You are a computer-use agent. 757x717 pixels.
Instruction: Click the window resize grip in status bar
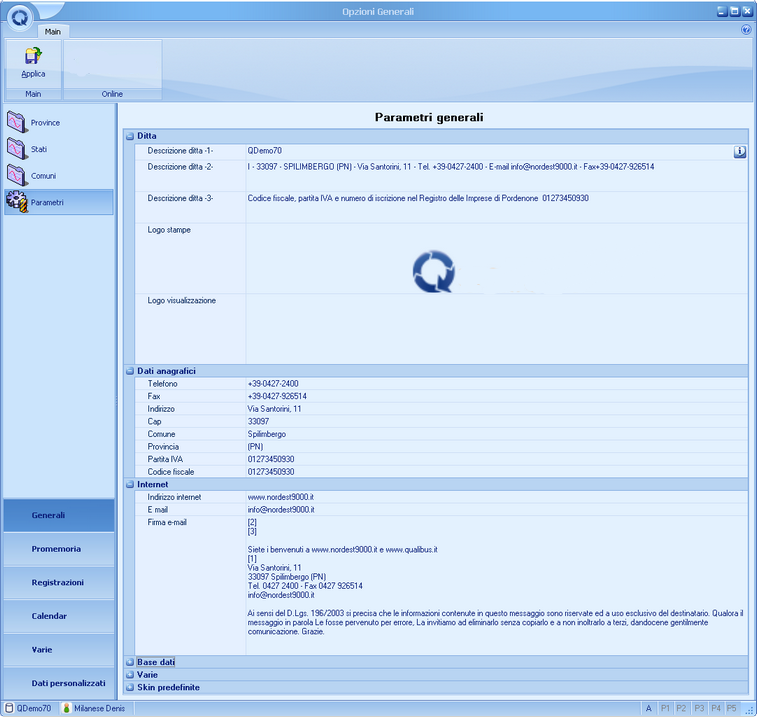[x=749, y=710]
